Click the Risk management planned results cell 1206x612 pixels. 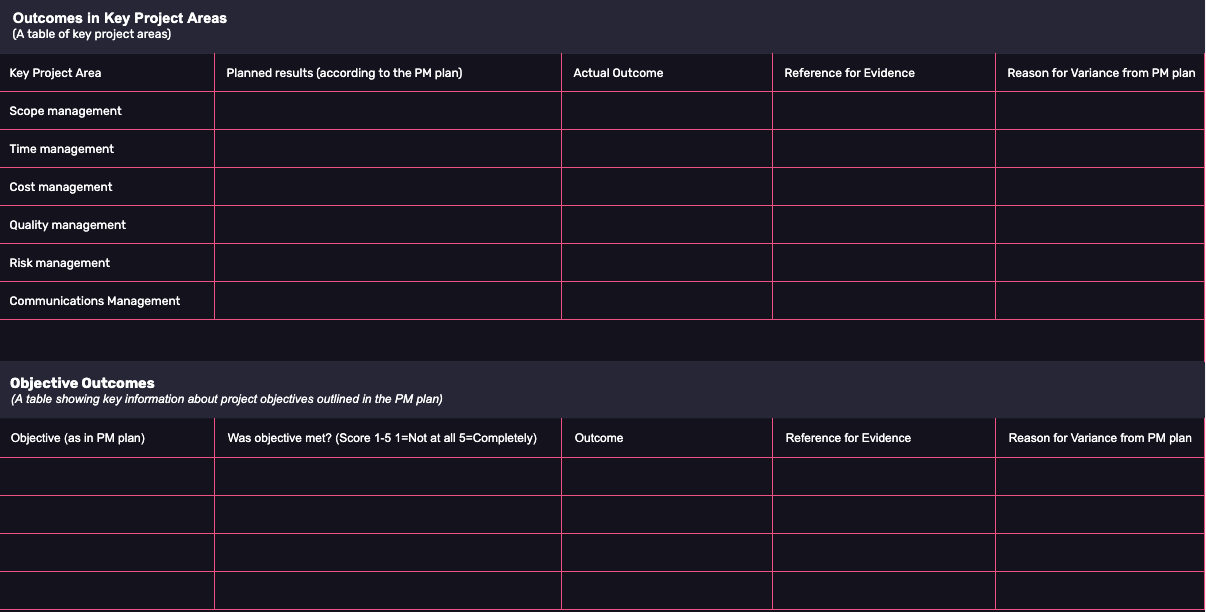(388, 263)
